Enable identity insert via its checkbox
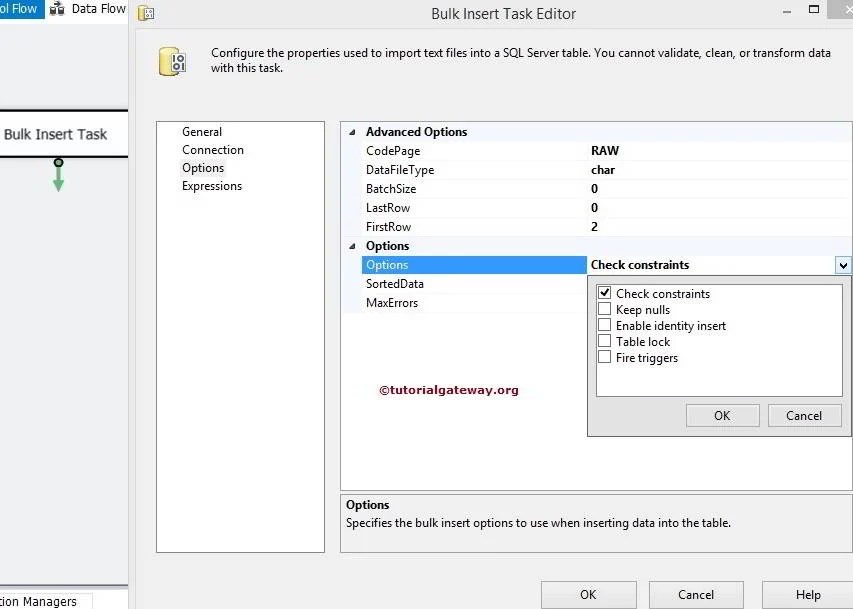The width and height of the screenshot is (853, 609). 604,325
